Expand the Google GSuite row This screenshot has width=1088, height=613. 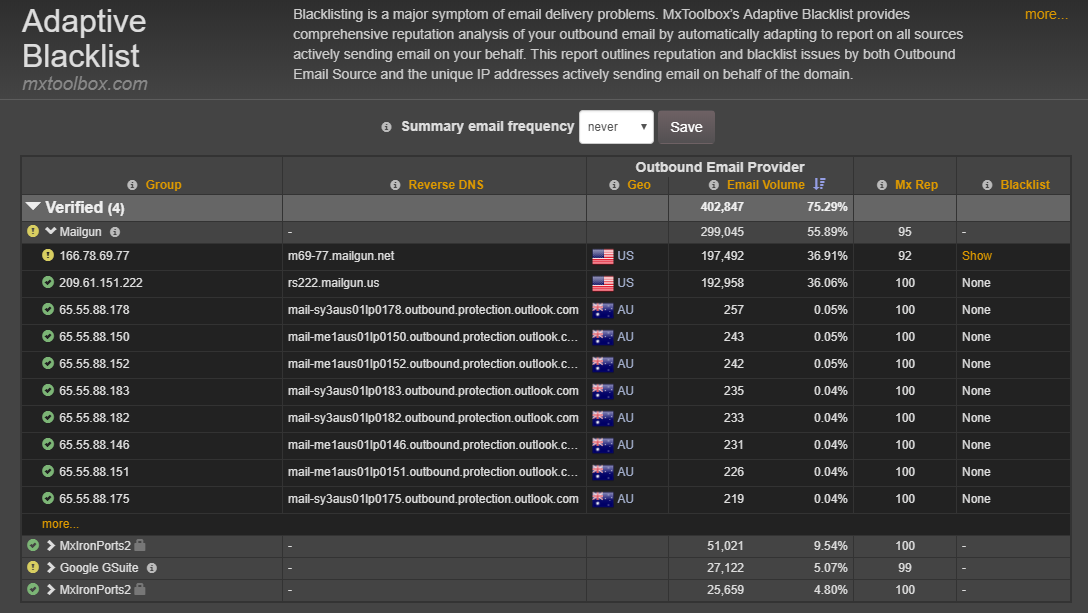(x=51, y=568)
